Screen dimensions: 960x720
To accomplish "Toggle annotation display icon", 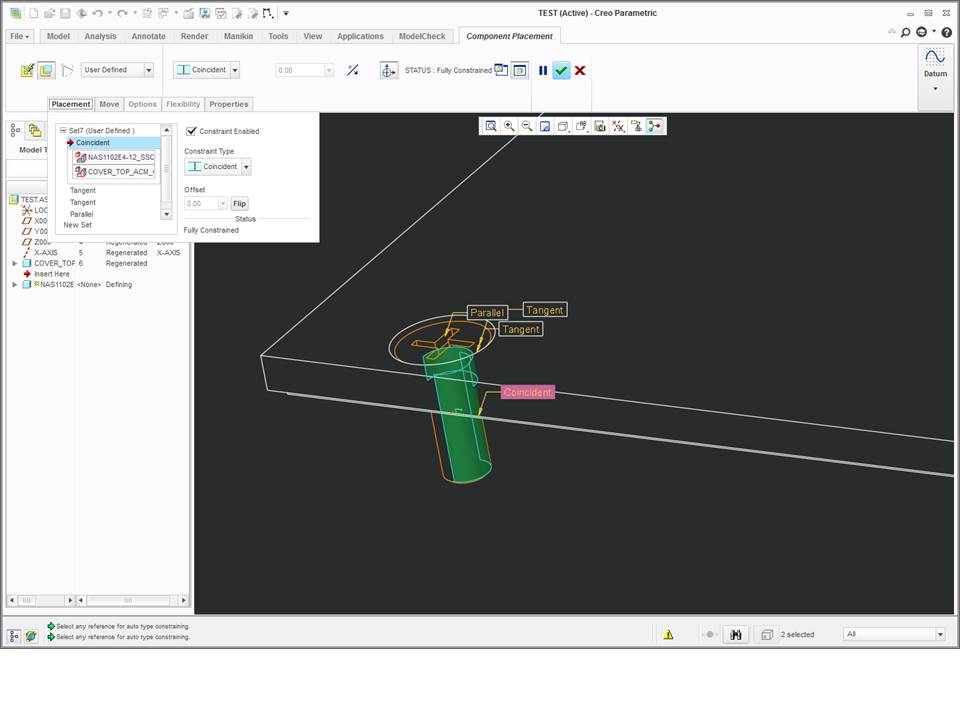I will [637, 126].
